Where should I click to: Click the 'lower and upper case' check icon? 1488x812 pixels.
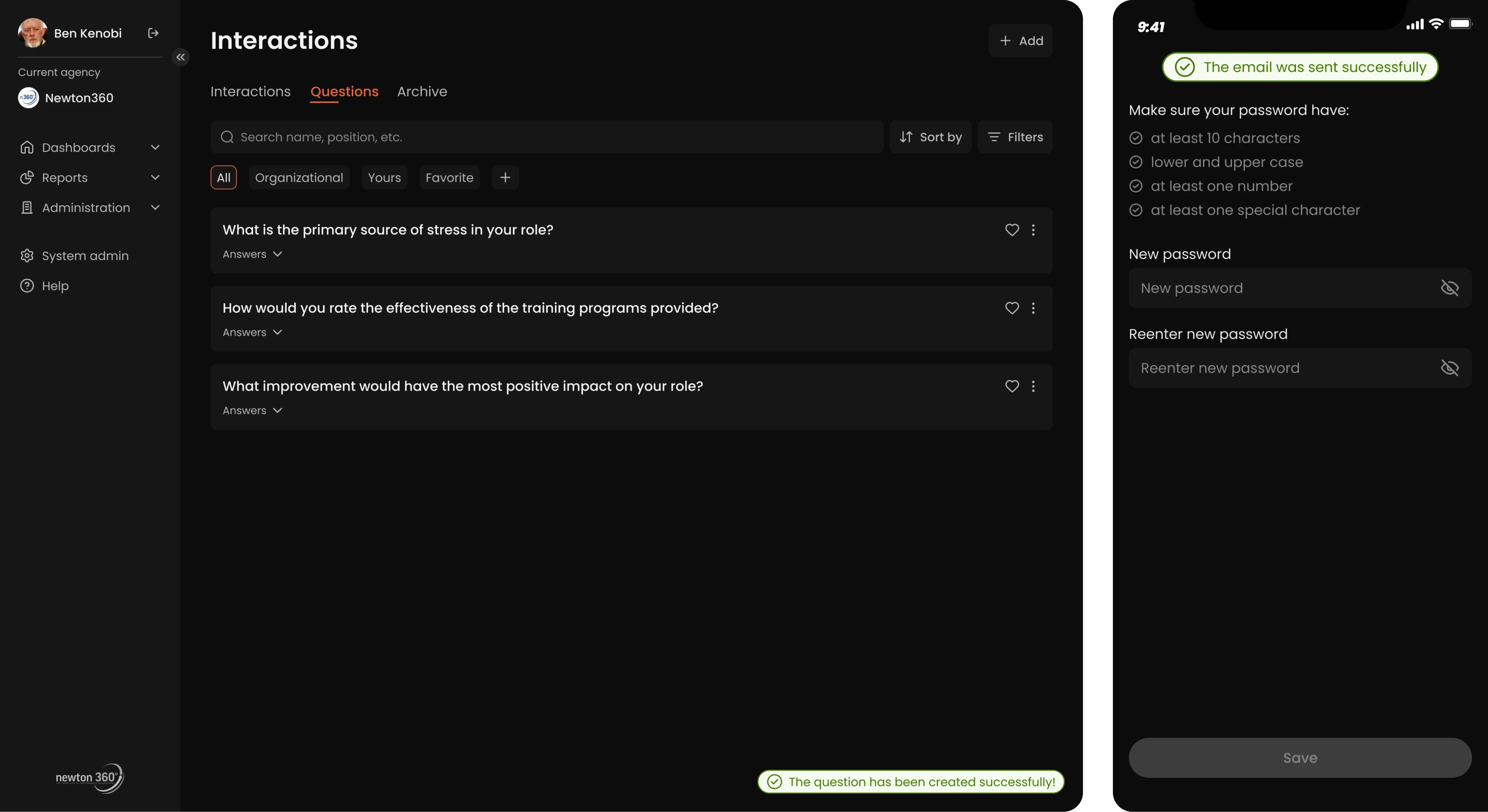pyautogui.click(x=1136, y=162)
